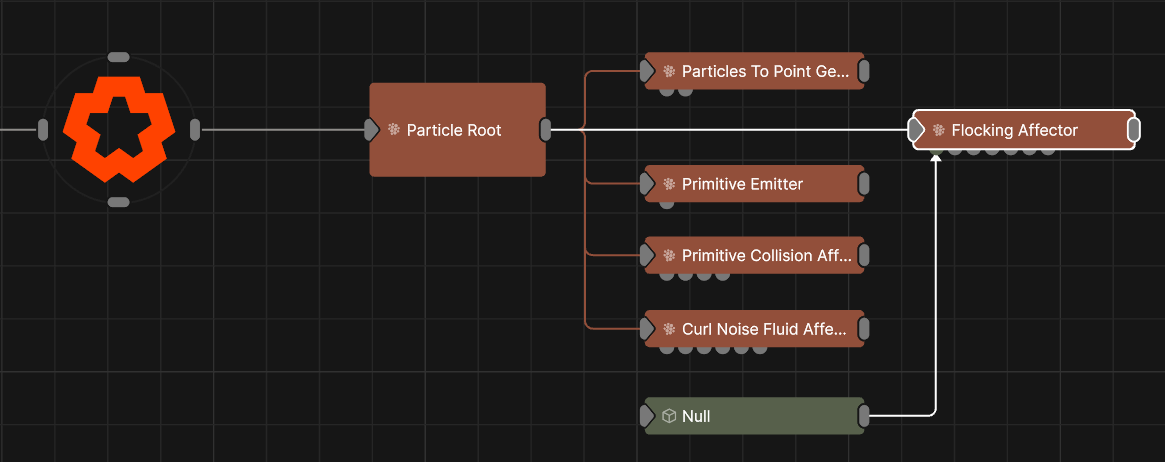This screenshot has width=1165, height=462.
Task: Click the particle icon on Flocking Affector node
Action: (938, 130)
